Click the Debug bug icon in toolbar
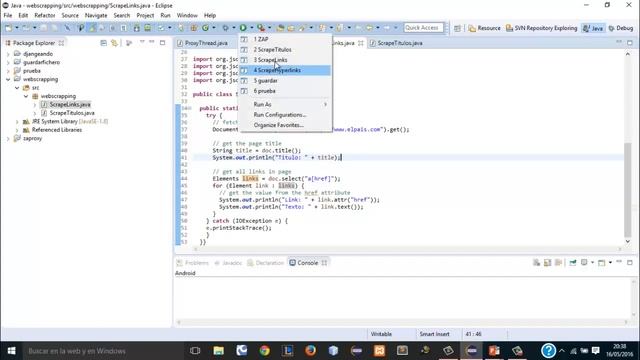Screen dimensions: 640x360 click(x=225, y=28)
